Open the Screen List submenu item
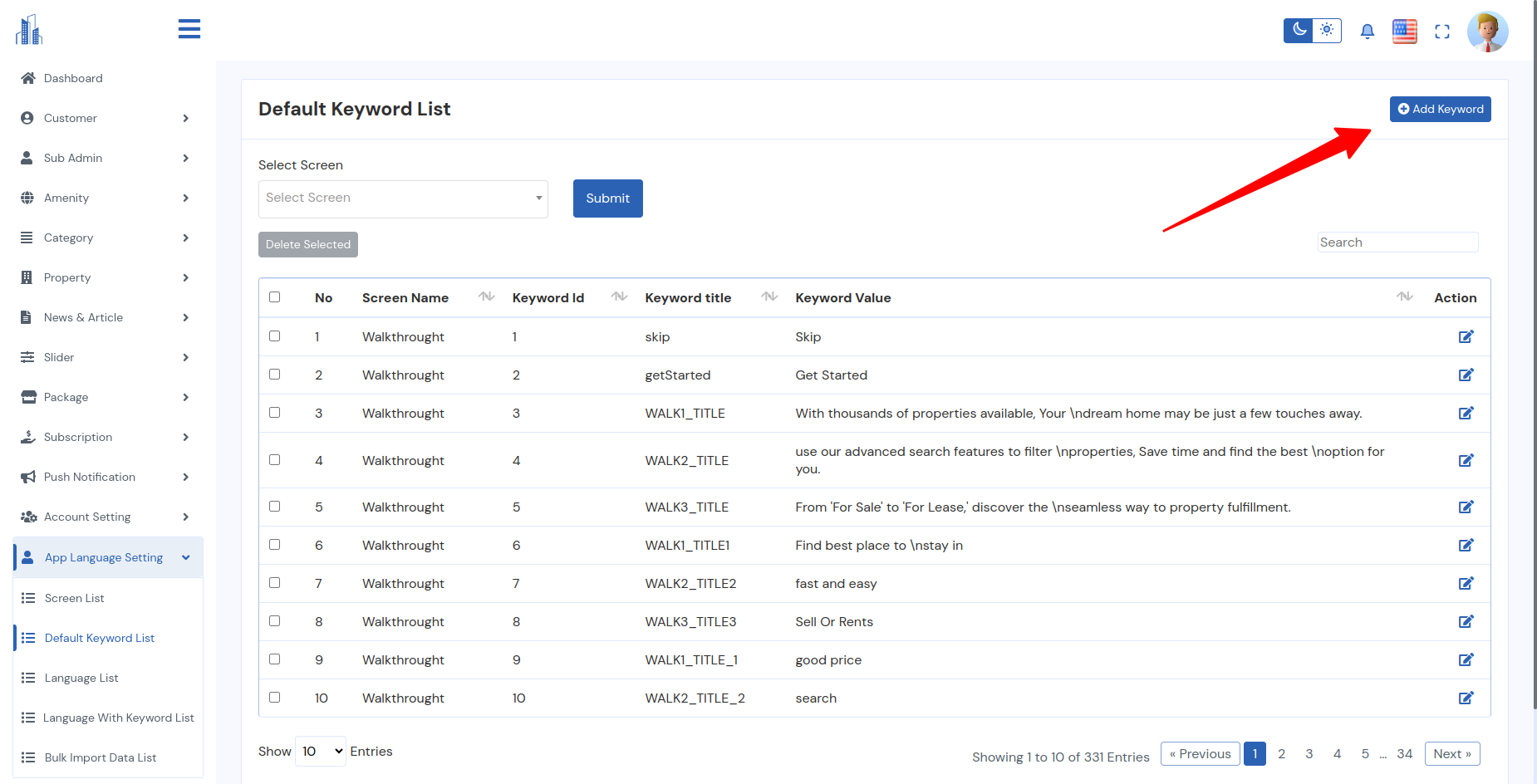Screen dimensions: 1537x784 [x=108, y=598]
